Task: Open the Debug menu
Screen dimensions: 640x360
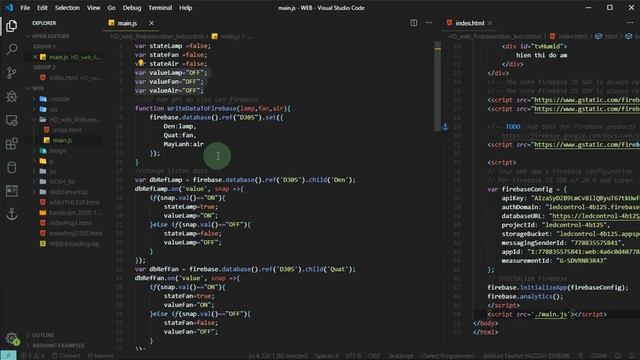Action: pyautogui.click(x=132, y=8)
